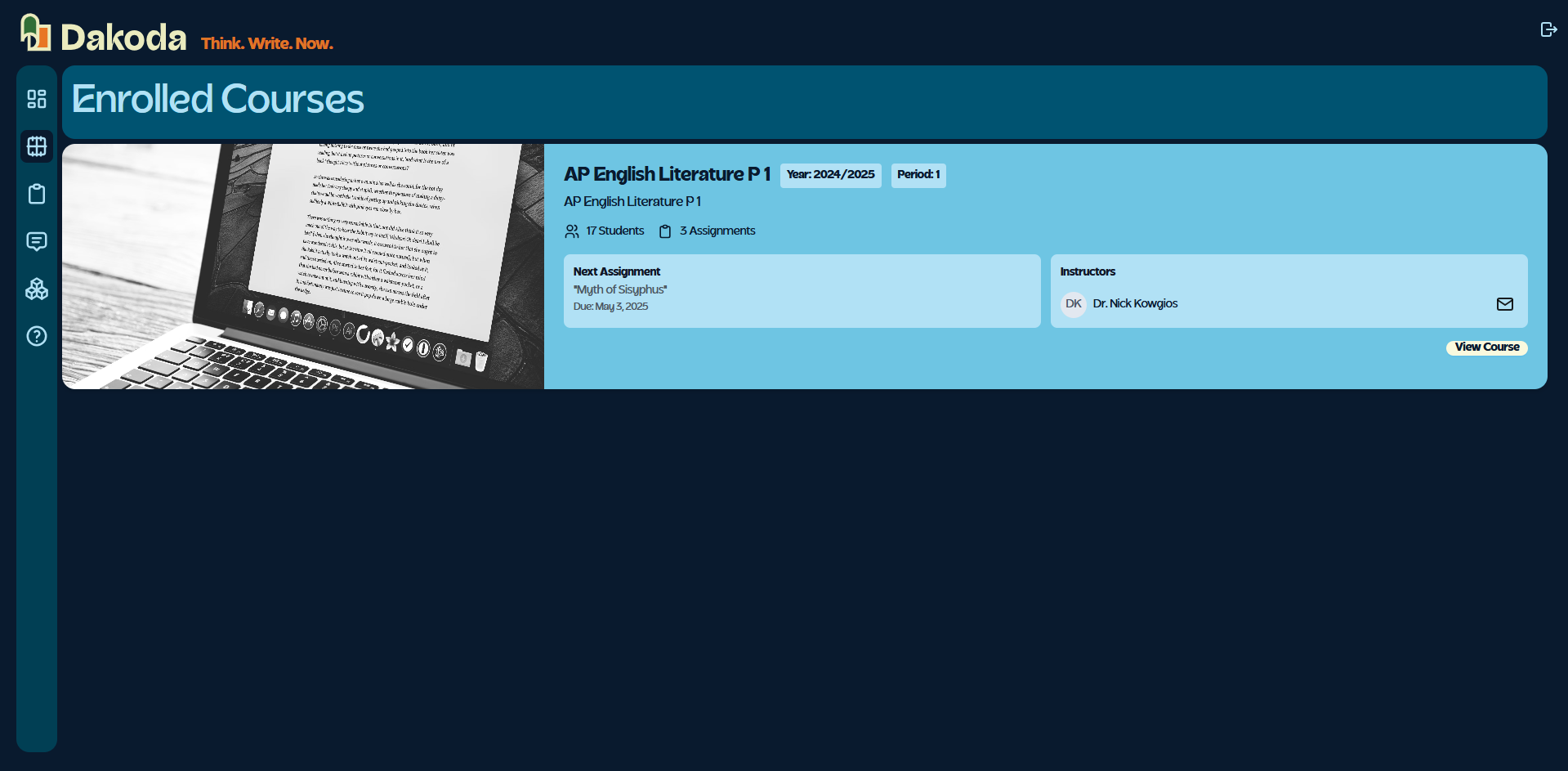
Task: Click the stacked cubes icon in sidebar
Action: (37, 289)
